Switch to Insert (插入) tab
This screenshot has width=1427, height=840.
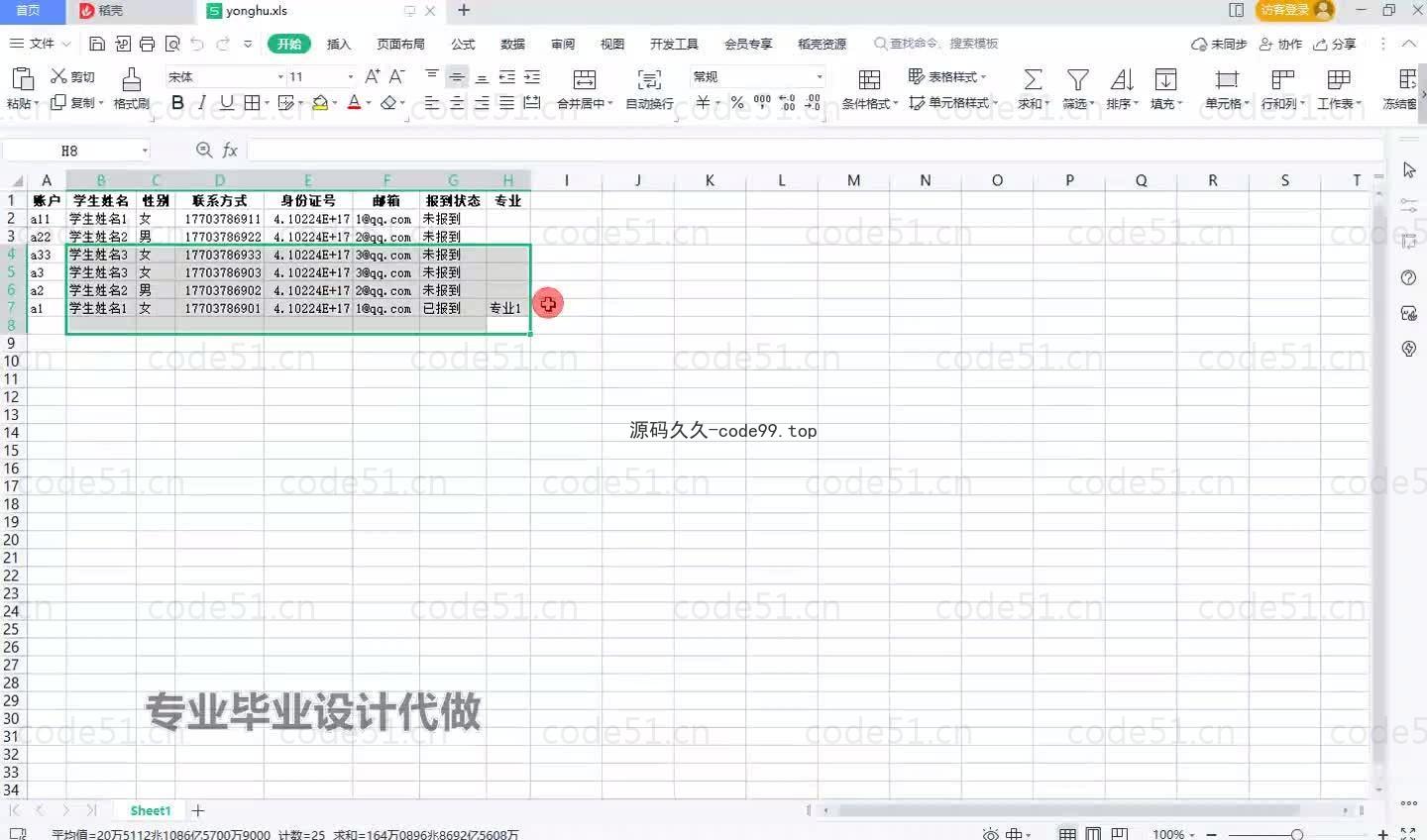[x=339, y=44]
